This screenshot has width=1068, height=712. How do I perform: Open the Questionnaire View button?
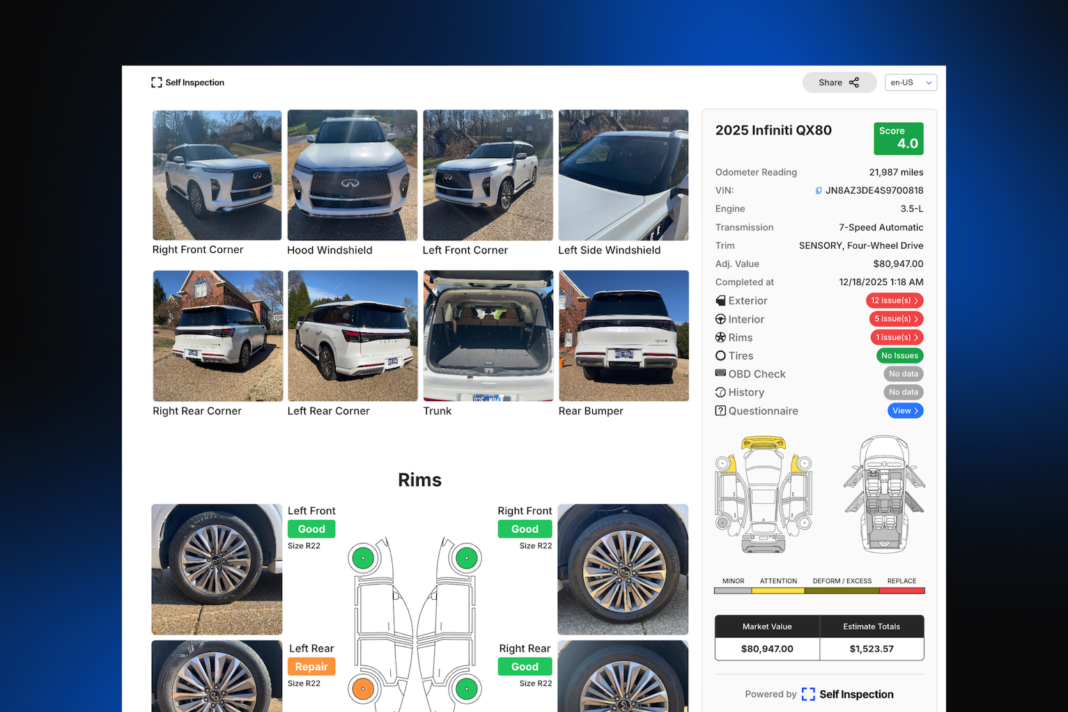pyautogui.click(x=905, y=411)
